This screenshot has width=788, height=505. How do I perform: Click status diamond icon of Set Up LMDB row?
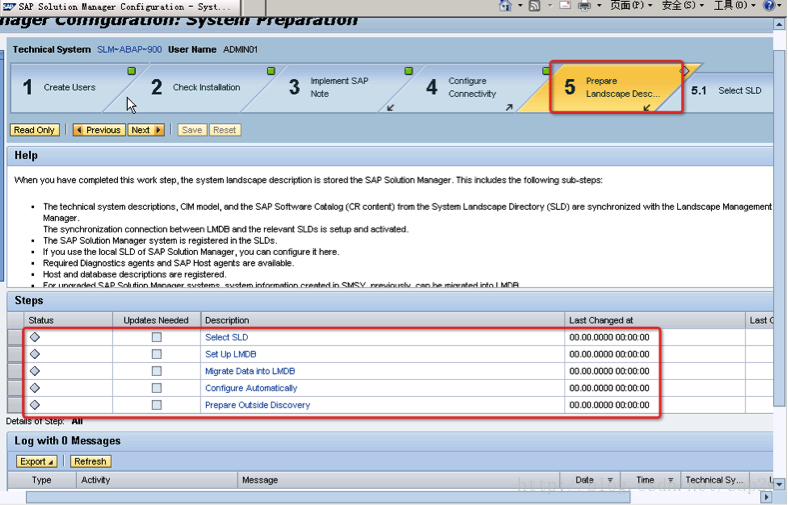point(35,354)
